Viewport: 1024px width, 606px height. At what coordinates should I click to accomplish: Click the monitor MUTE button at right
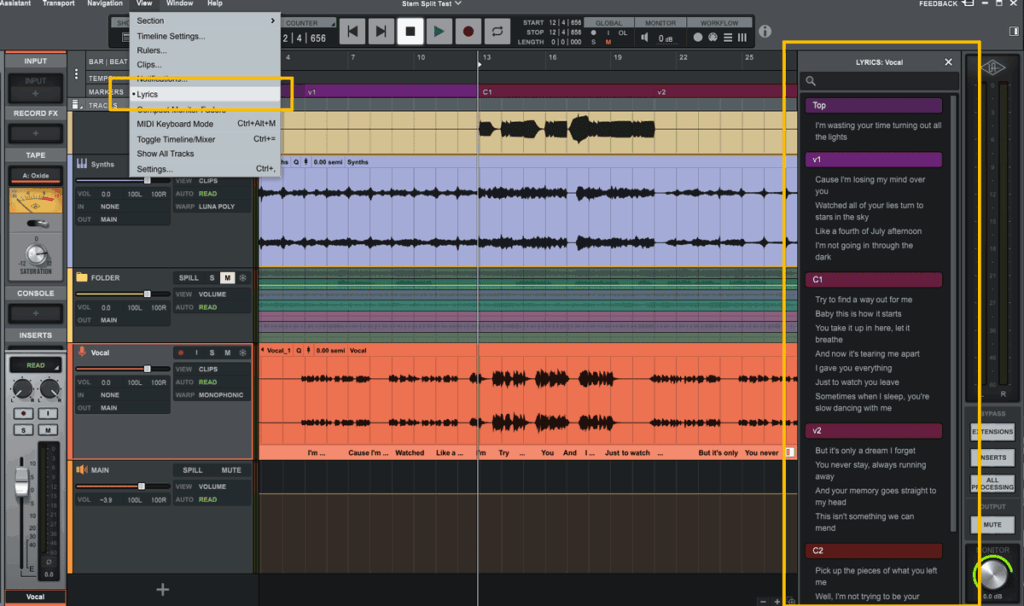[993, 524]
